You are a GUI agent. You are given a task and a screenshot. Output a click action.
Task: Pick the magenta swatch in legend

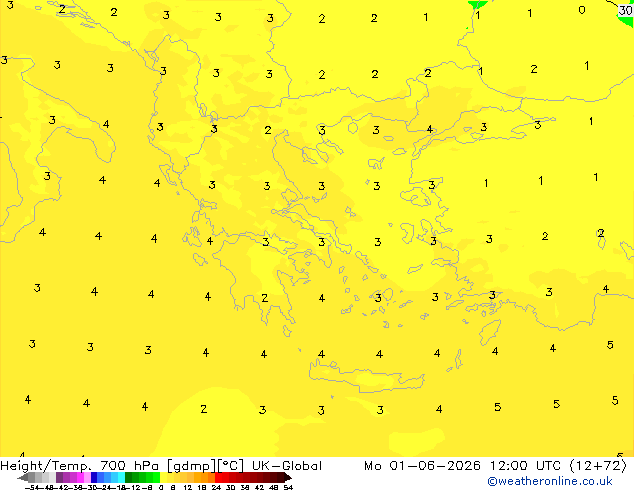[x=80, y=477]
